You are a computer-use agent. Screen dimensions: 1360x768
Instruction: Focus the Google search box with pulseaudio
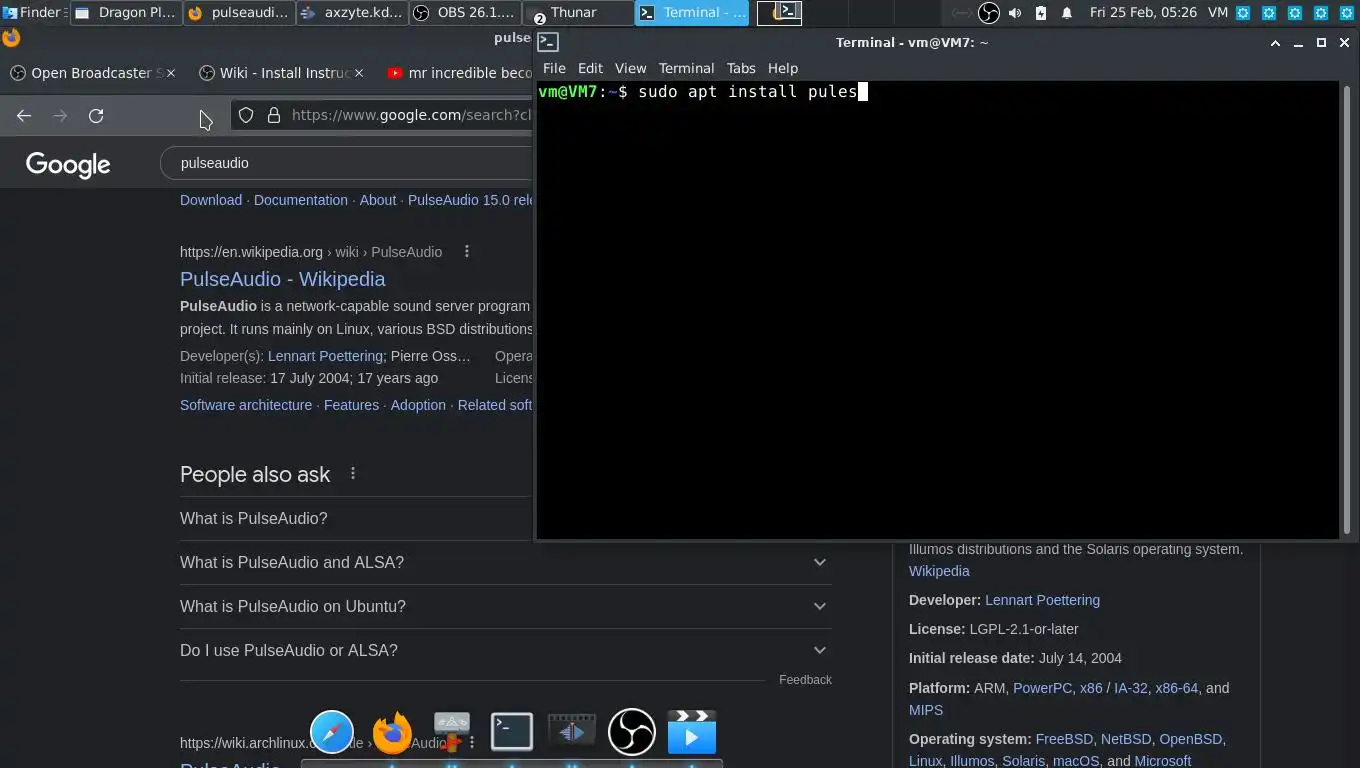click(x=347, y=163)
